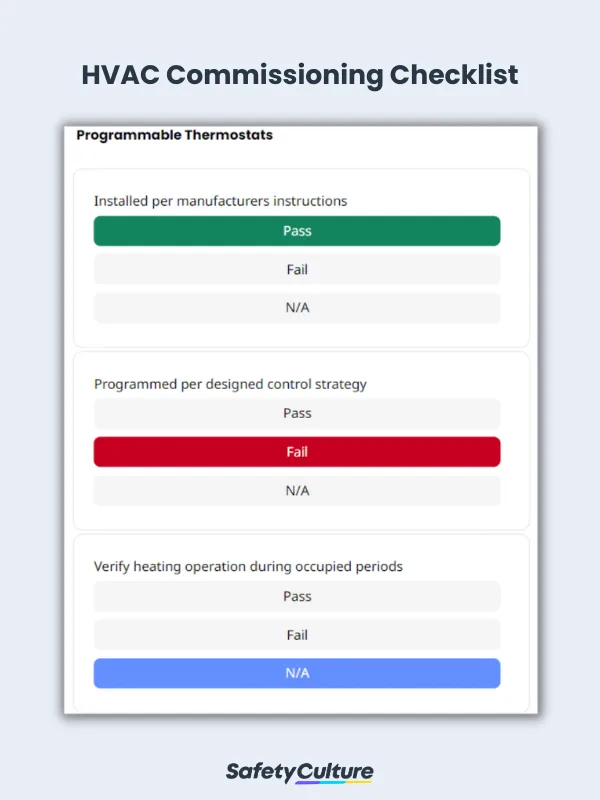600x800 pixels.
Task: Click the HVAC Commissioning Checklist title
Action: click(300, 76)
